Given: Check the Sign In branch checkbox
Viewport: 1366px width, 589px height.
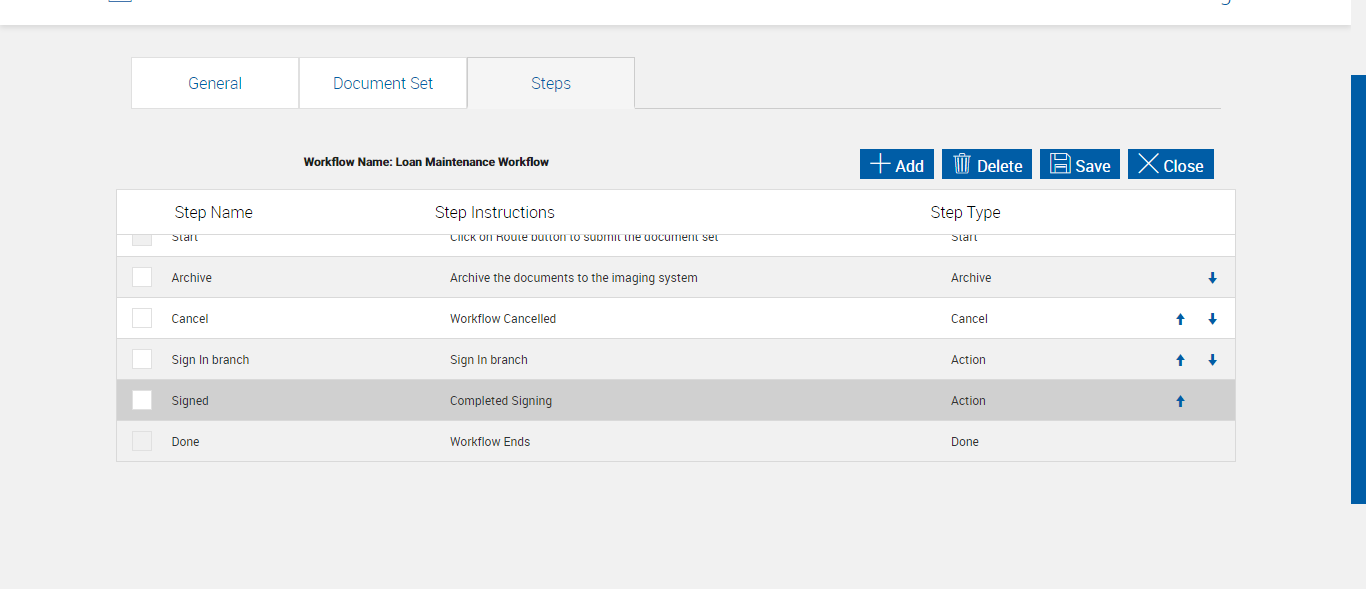Looking at the screenshot, I should (x=142, y=359).
